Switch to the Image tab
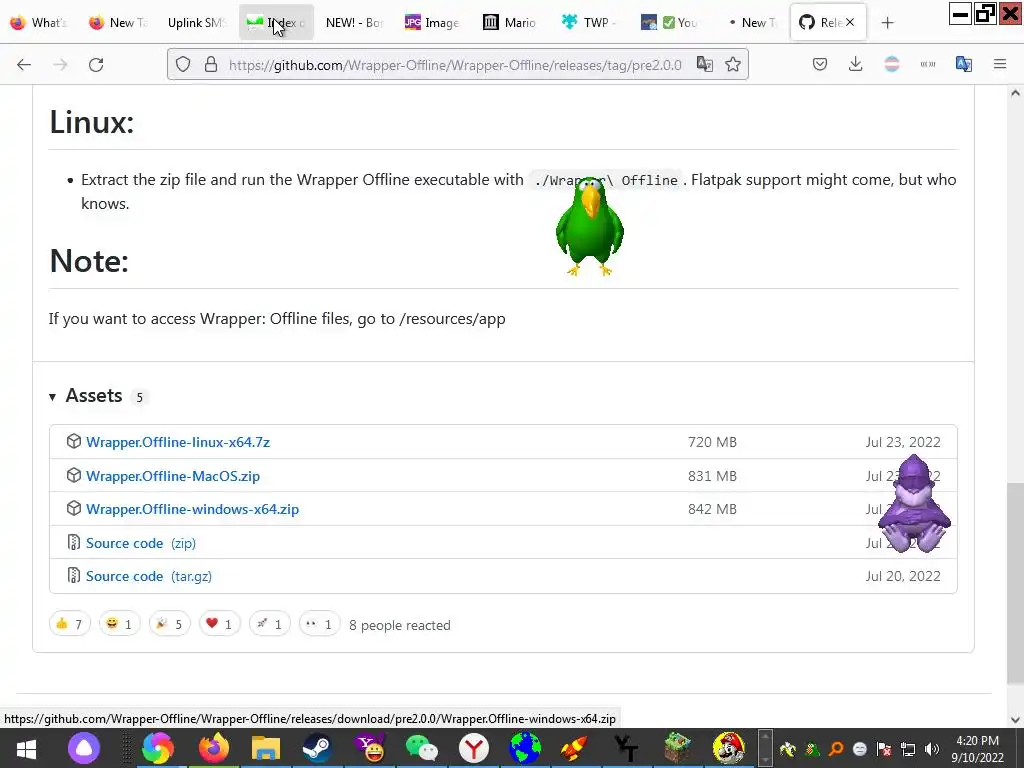The height and width of the screenshot is (768, 1024). (x=432, y=22)
